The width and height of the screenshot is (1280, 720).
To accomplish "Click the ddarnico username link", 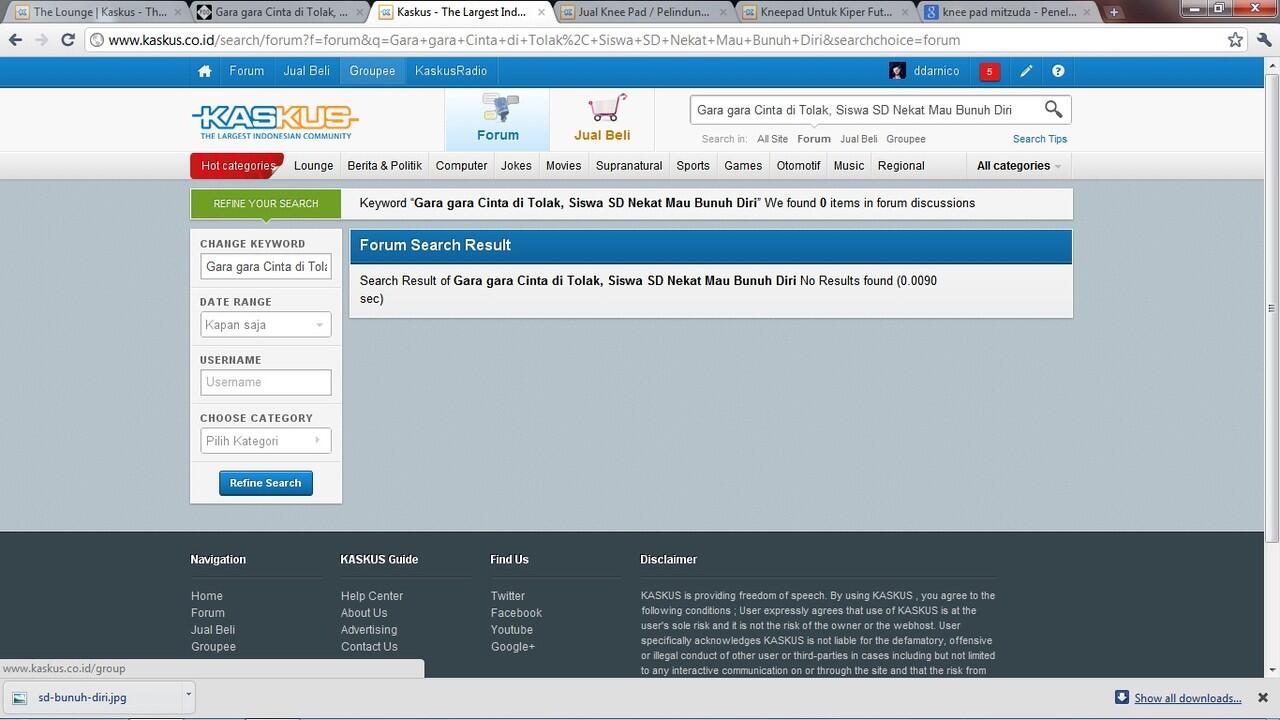I will tap(936, 71).
